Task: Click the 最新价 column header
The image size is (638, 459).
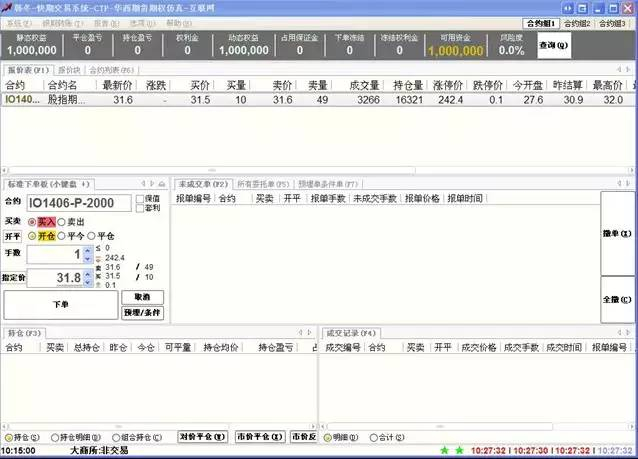Action: (117, 85)
